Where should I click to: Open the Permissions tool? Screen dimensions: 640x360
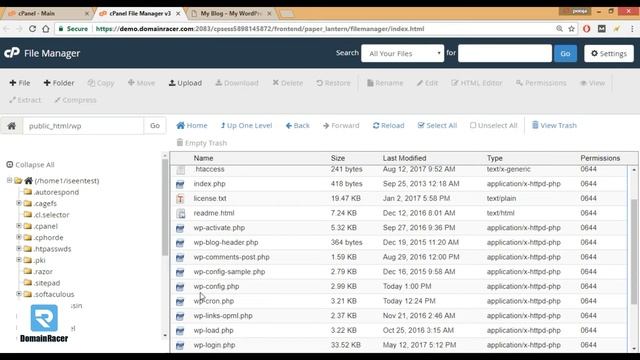coord(541,83)
